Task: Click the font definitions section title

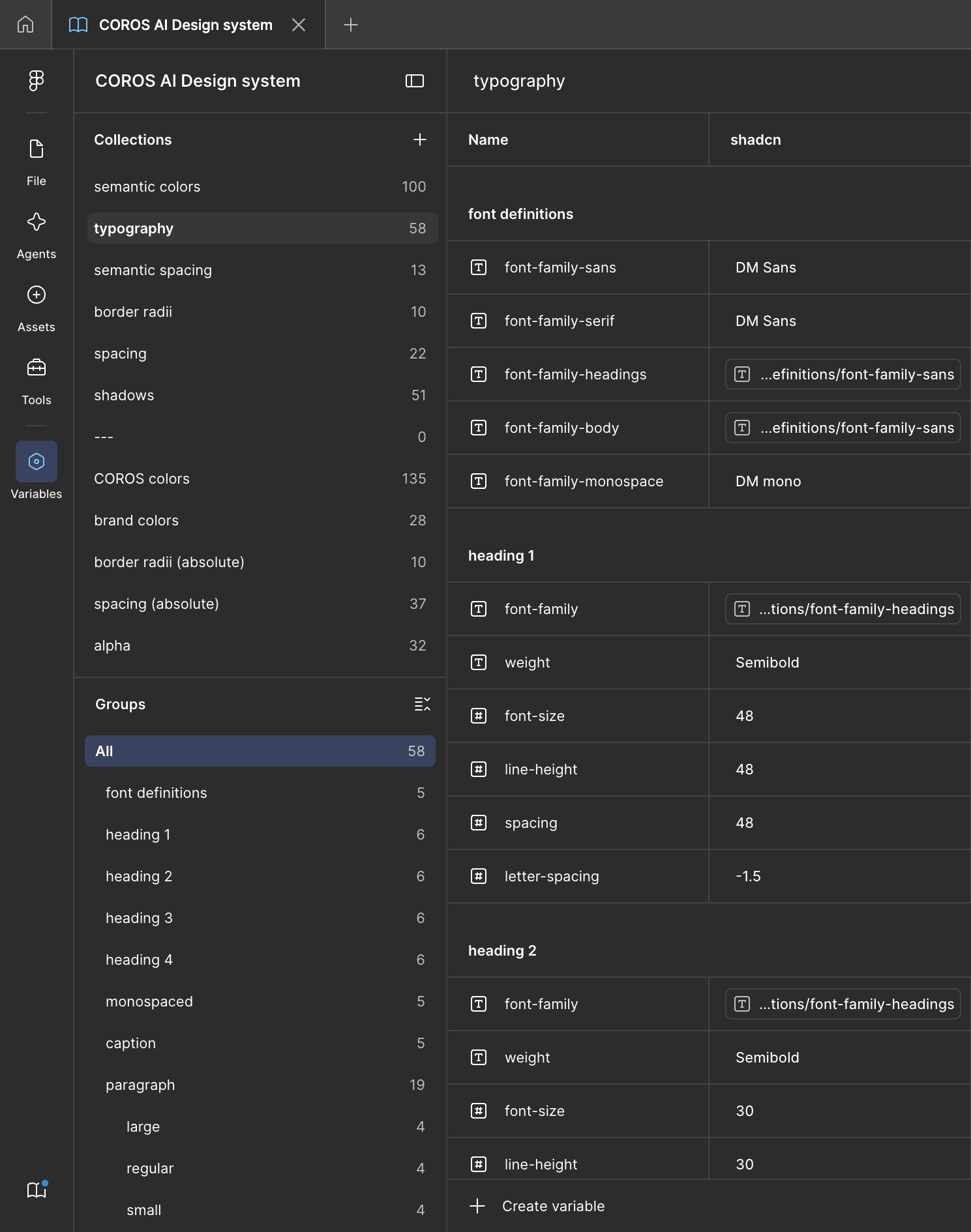Action: tap(520, 214)
